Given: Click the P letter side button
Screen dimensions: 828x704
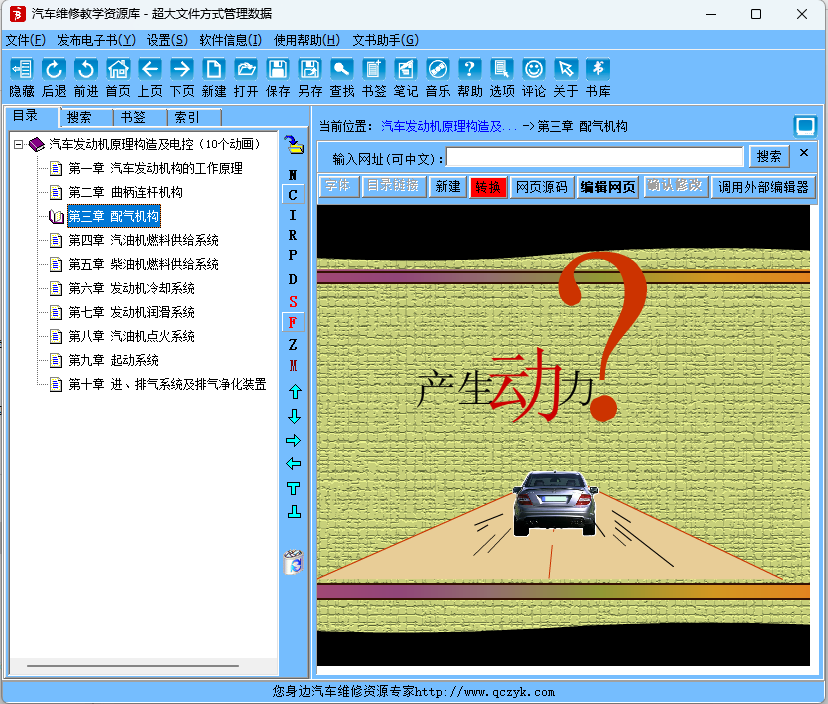Looking at the screenshot, I should pyautogui.click(x=293, y=255).
